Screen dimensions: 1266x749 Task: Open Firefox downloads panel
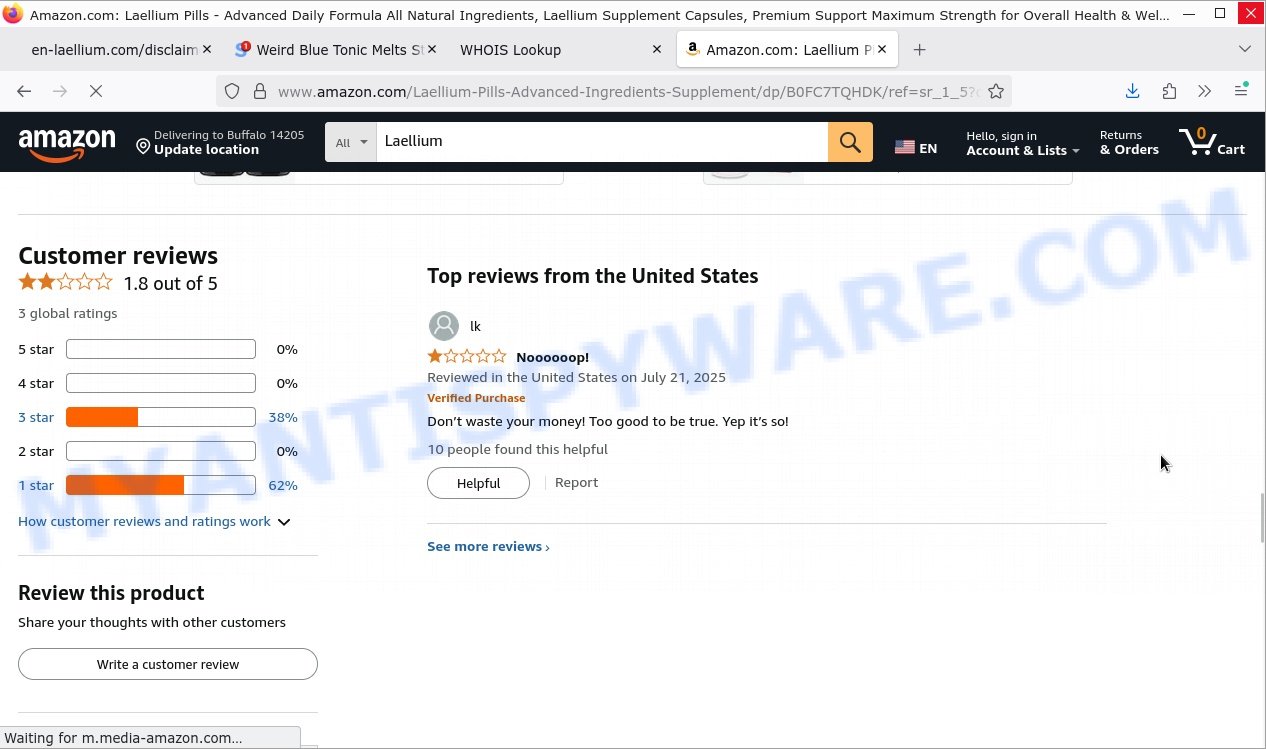tap(1132, 91)
